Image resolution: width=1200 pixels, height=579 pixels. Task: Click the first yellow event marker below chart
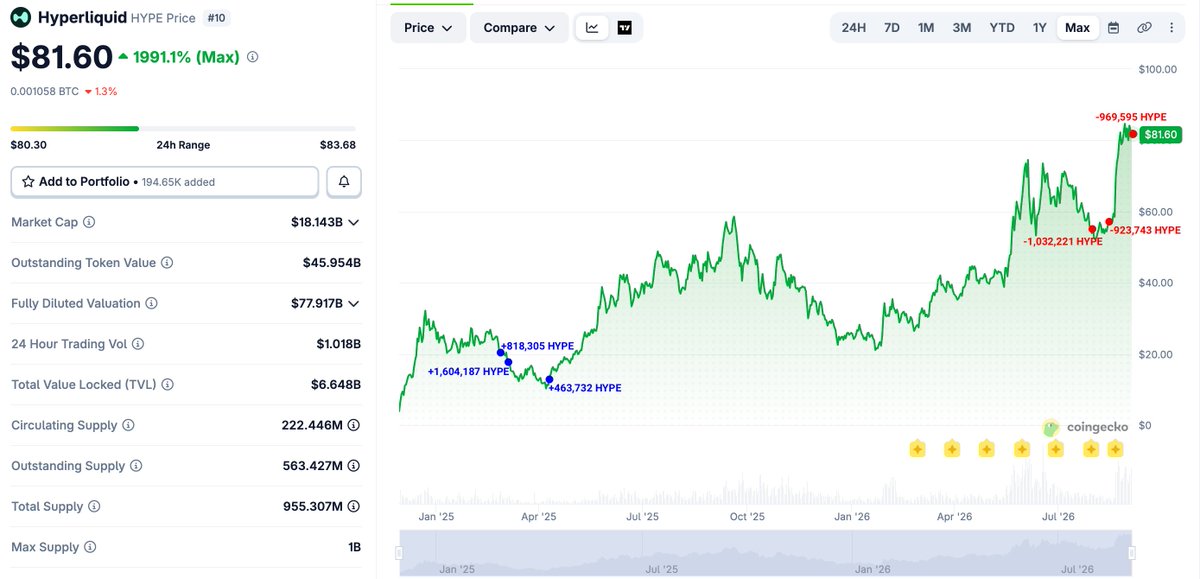917,449
